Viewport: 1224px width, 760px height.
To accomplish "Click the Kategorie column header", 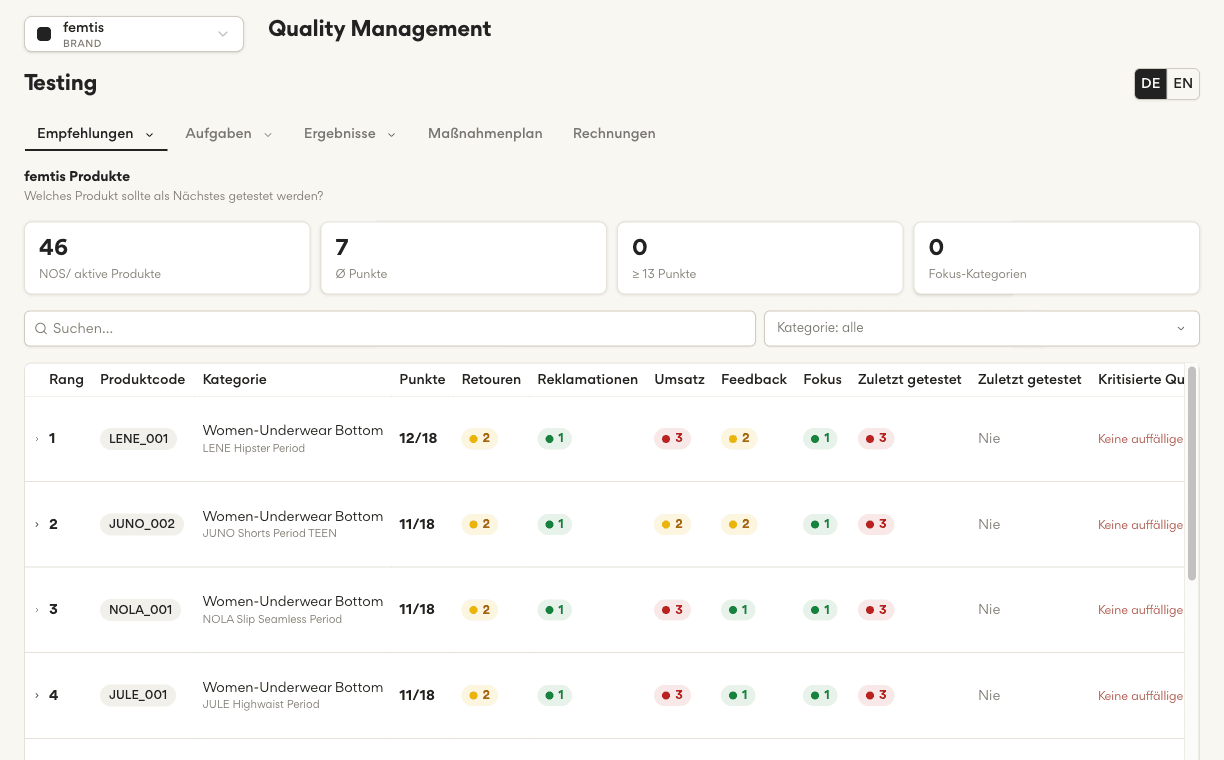I will (x=235, y=379).
